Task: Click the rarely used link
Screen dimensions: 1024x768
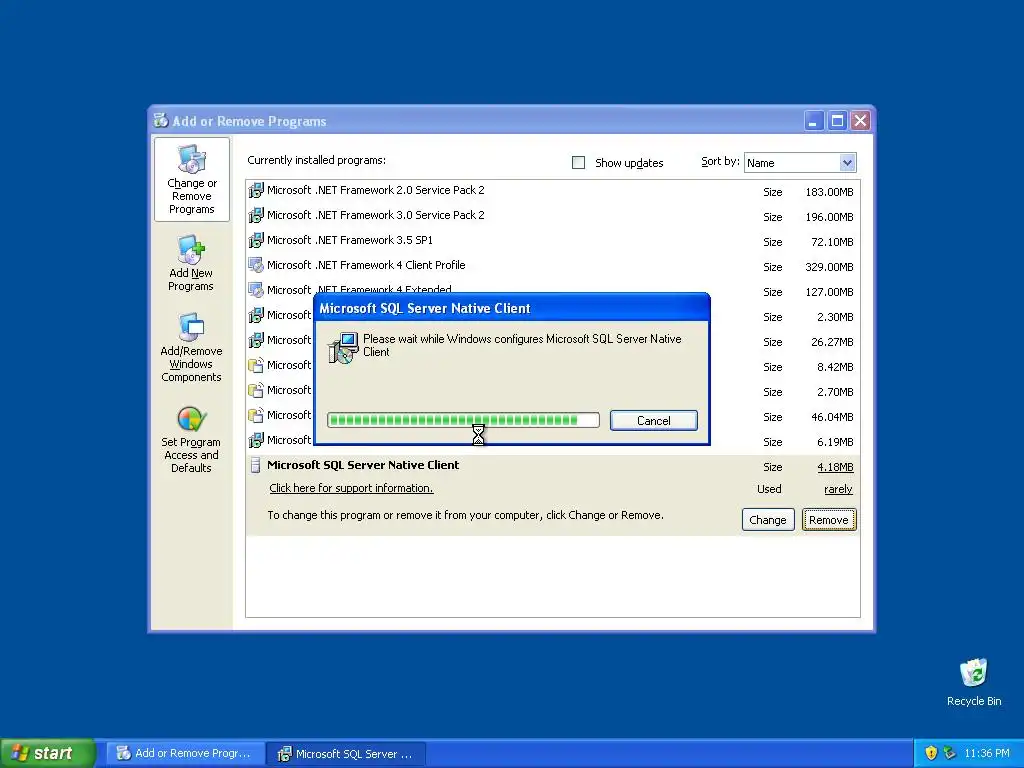Action: pos(838,489)
